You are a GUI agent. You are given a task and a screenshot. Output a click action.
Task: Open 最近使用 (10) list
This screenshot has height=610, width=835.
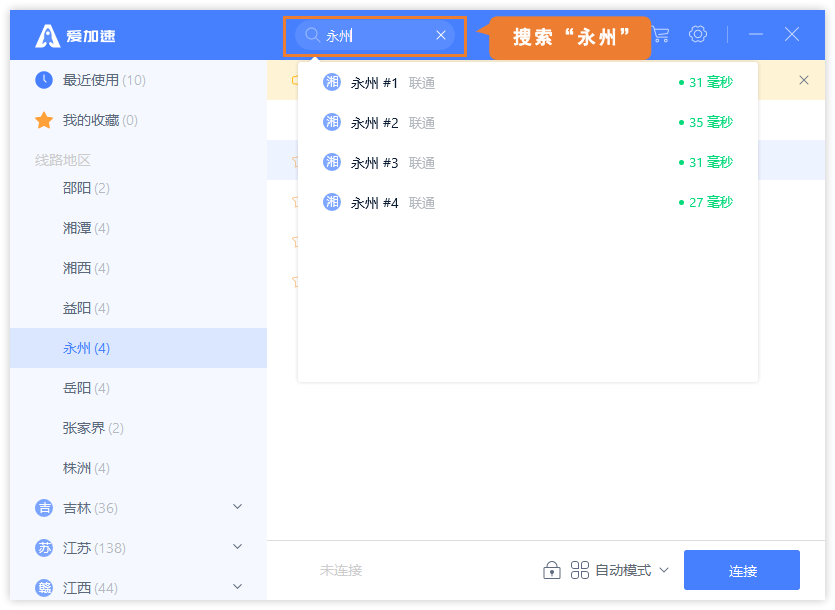[138, 80]
